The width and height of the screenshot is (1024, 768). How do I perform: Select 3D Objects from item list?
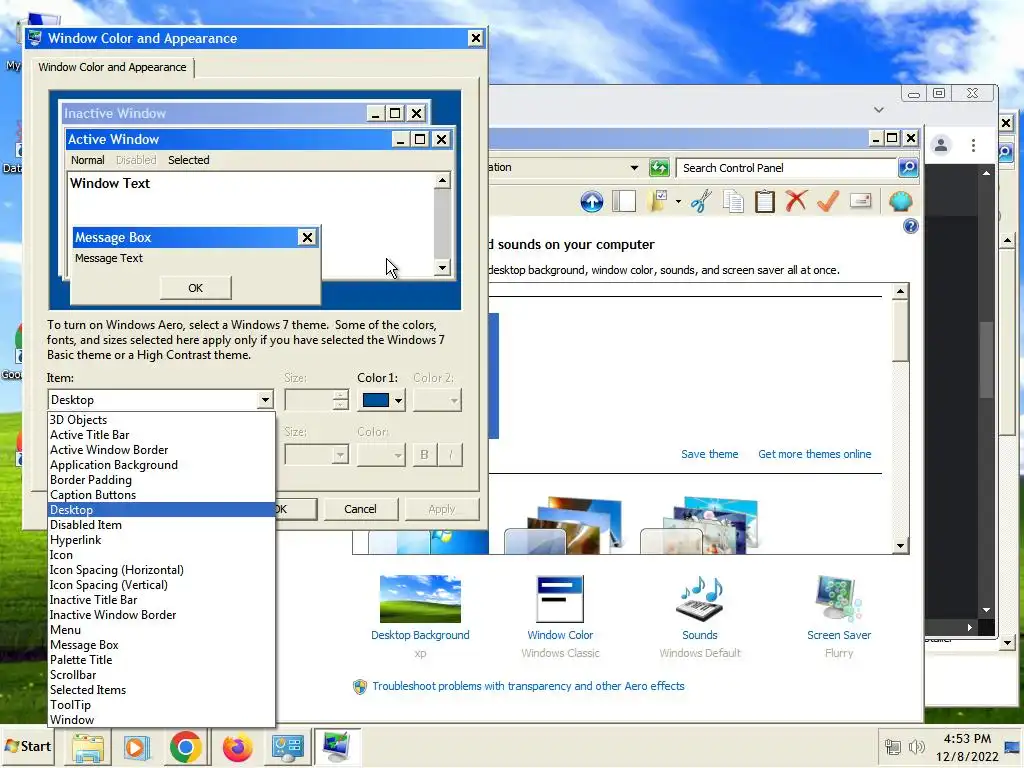pos(162,420)
